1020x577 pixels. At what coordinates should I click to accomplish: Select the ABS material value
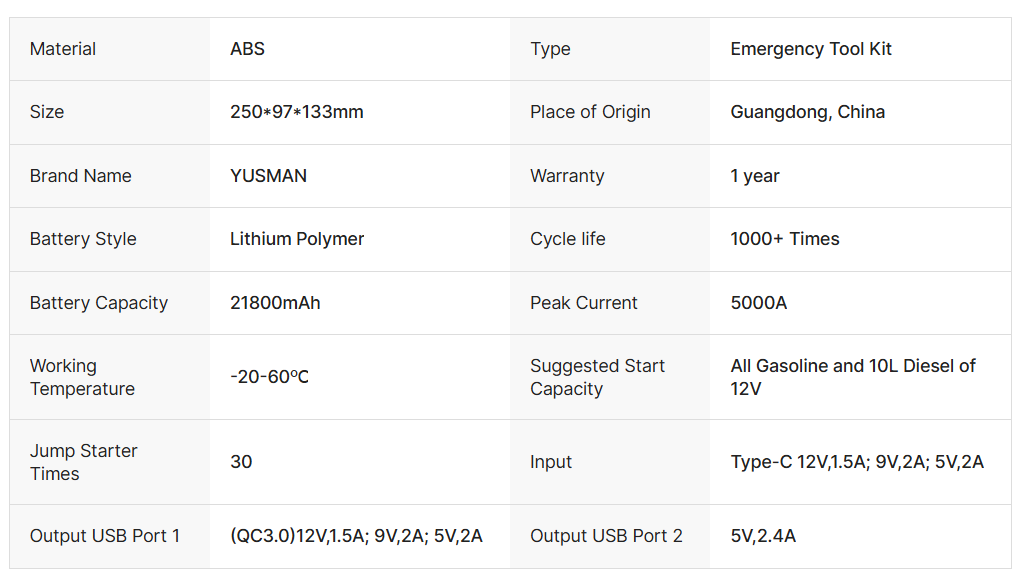coord(247,49)
